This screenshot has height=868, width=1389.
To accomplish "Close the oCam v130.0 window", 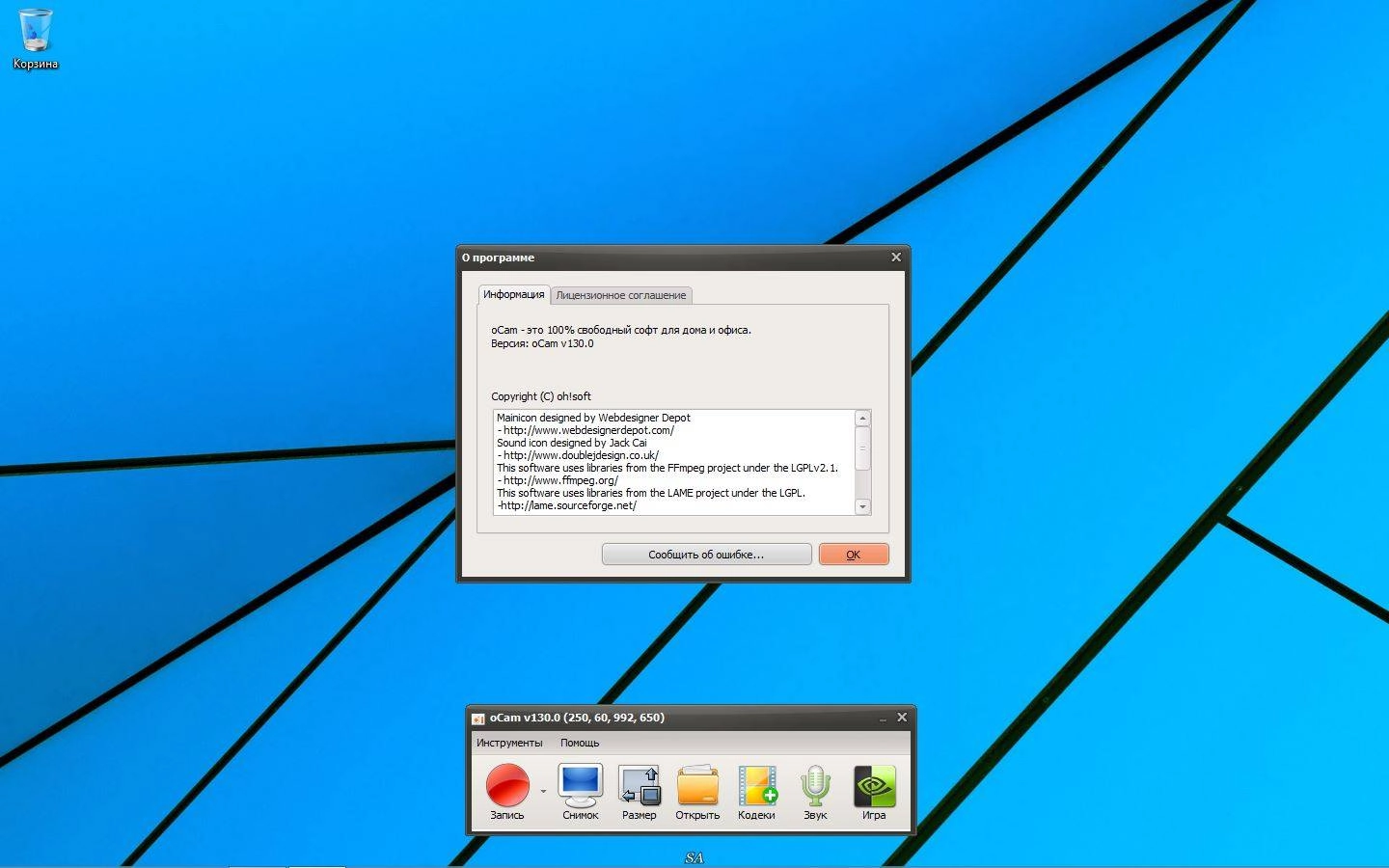I will [902, 718].
